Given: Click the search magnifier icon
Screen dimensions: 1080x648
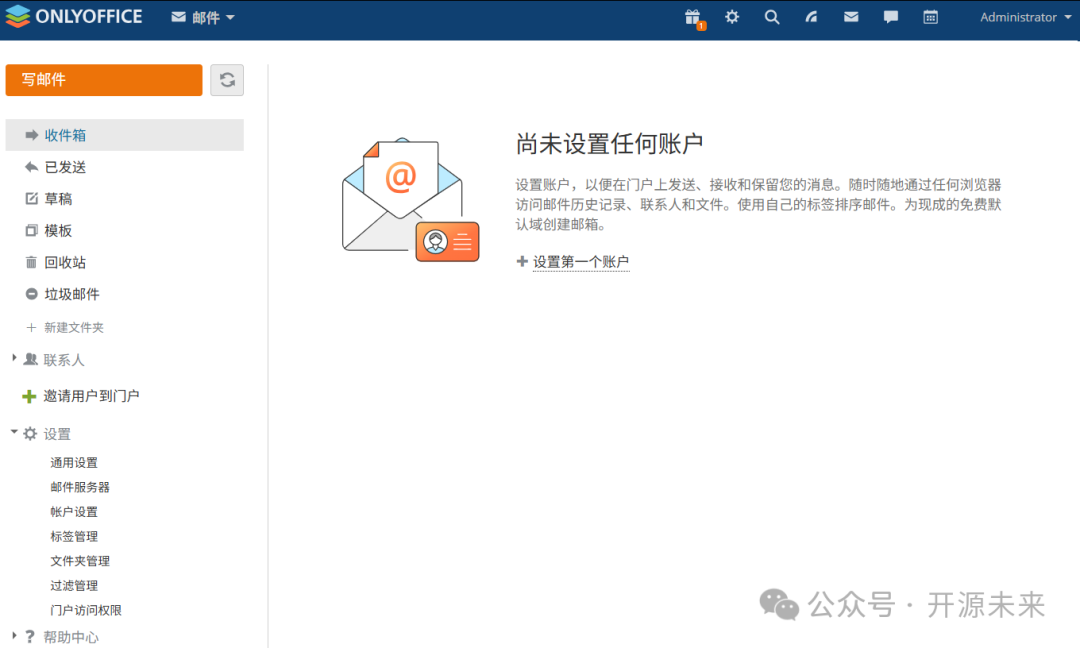Looking at the screenshot, I should tap(771, 17).
